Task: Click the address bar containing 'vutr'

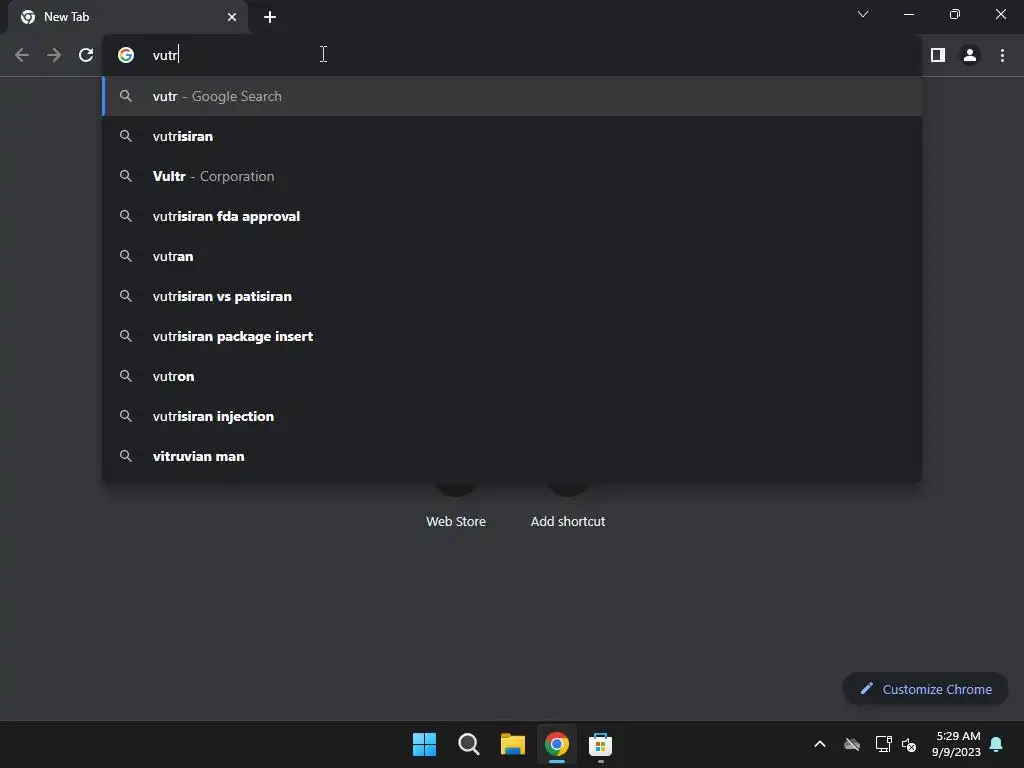Action: [x=512, y=55]
